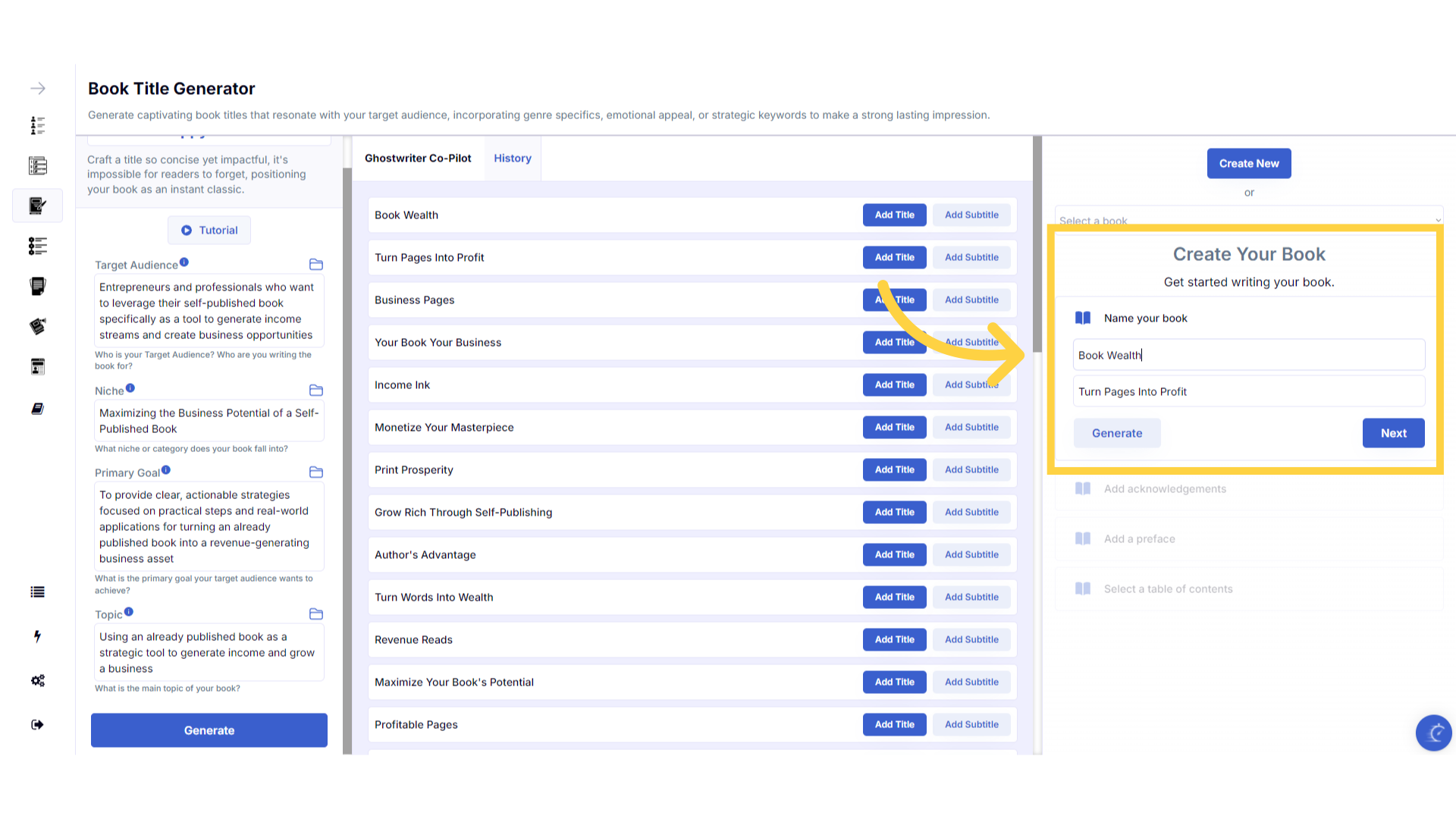This screenshot has width=1456, height=819.
Task: Click Add Title for Monetize Your Masterpiece
Action: [x=894, y=428]
